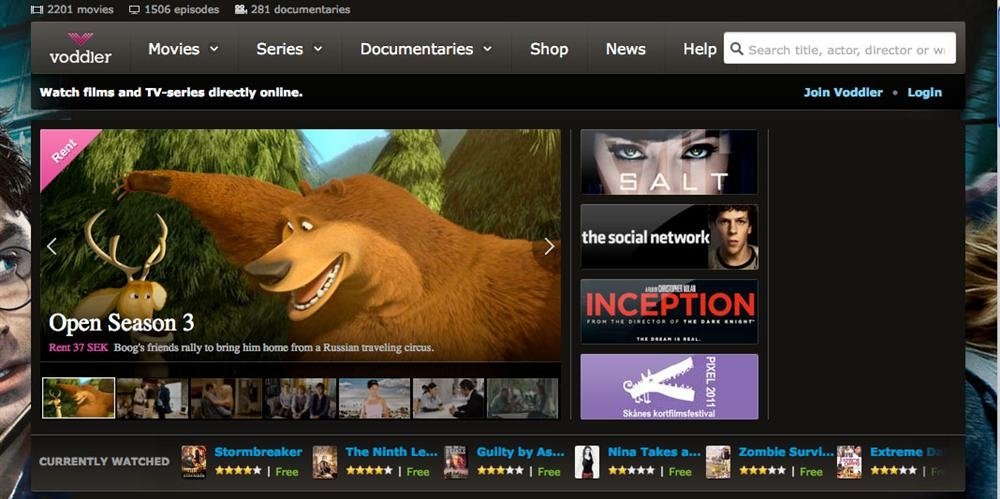Click the Join Voddler link

coord(843,93)
